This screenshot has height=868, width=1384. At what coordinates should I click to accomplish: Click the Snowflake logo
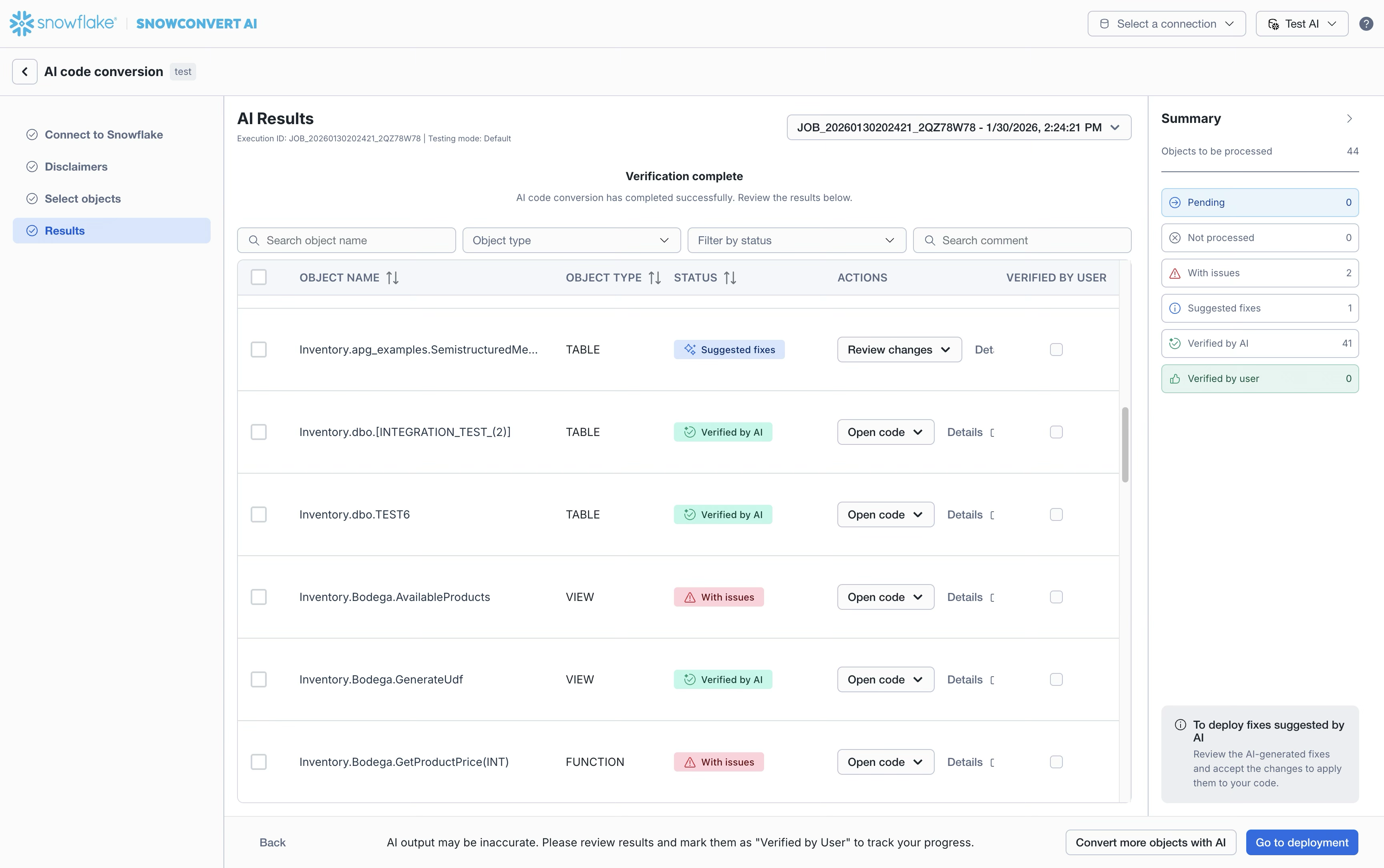63,24
